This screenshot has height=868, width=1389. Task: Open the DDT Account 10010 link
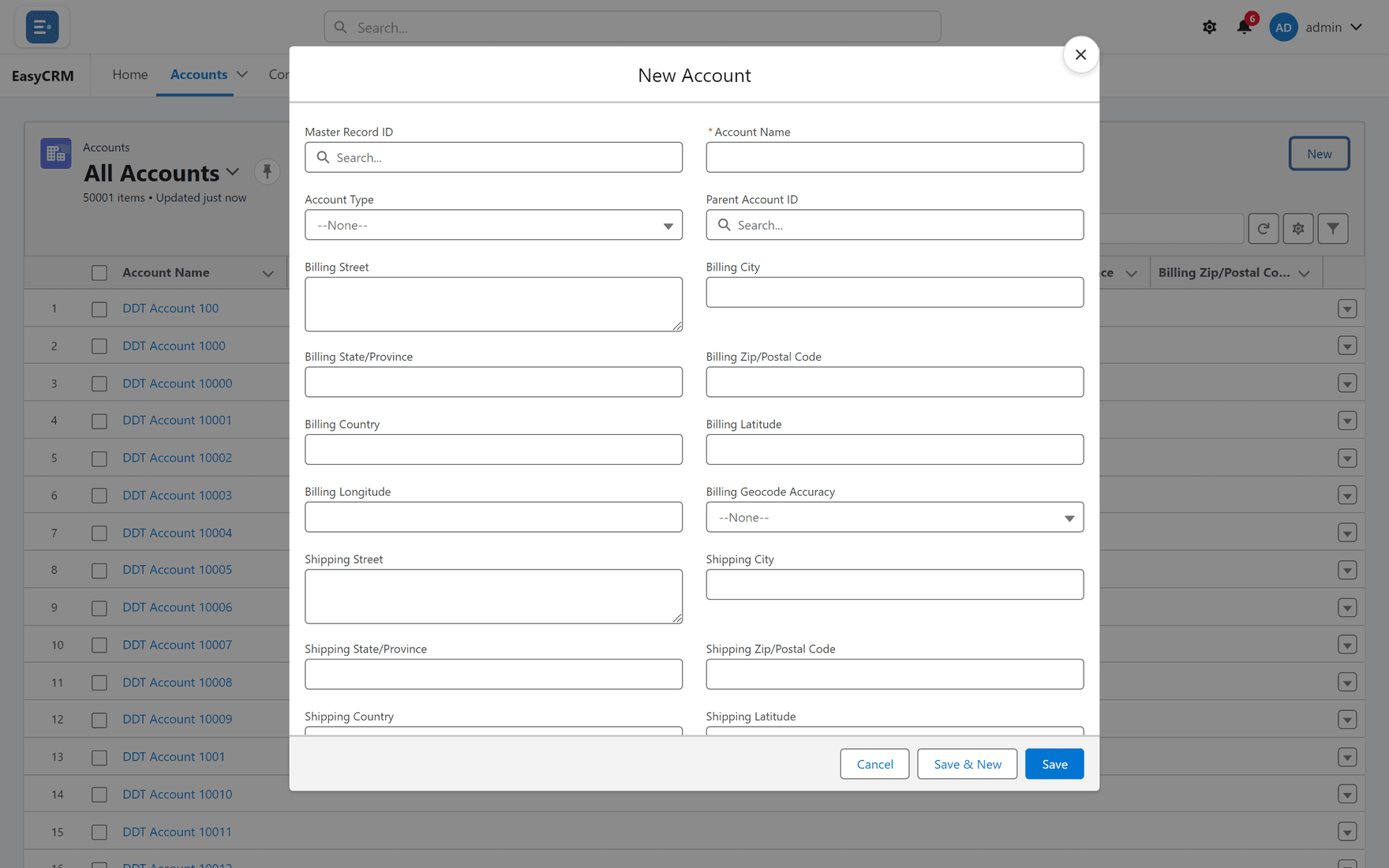pyautogui.click(x=178, y=795)
